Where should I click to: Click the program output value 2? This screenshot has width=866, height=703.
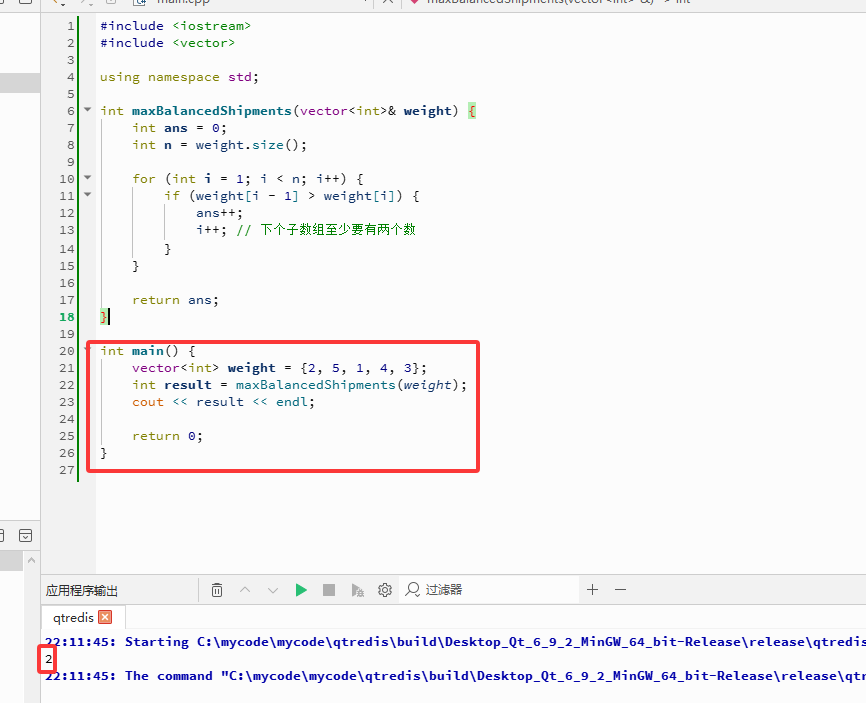pos(49,659)
